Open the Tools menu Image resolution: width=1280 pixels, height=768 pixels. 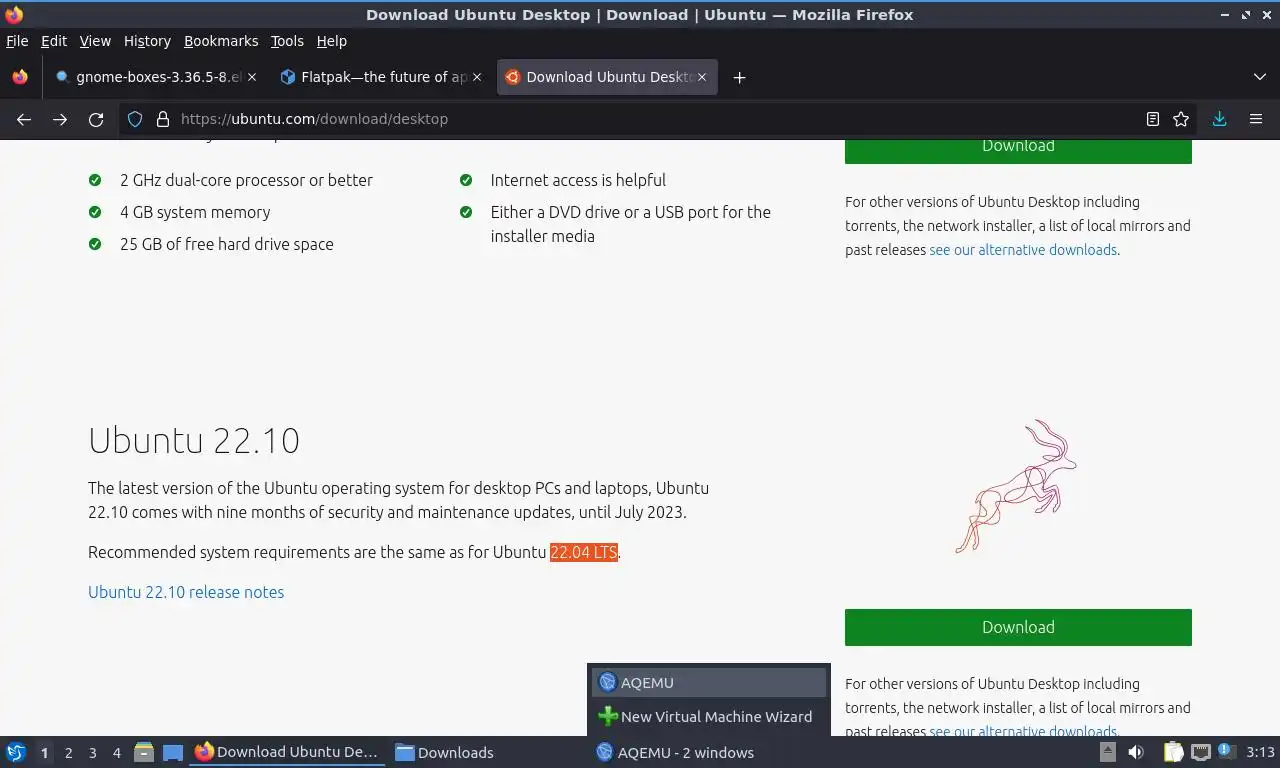pyautogui.click(x=287, y=41)
